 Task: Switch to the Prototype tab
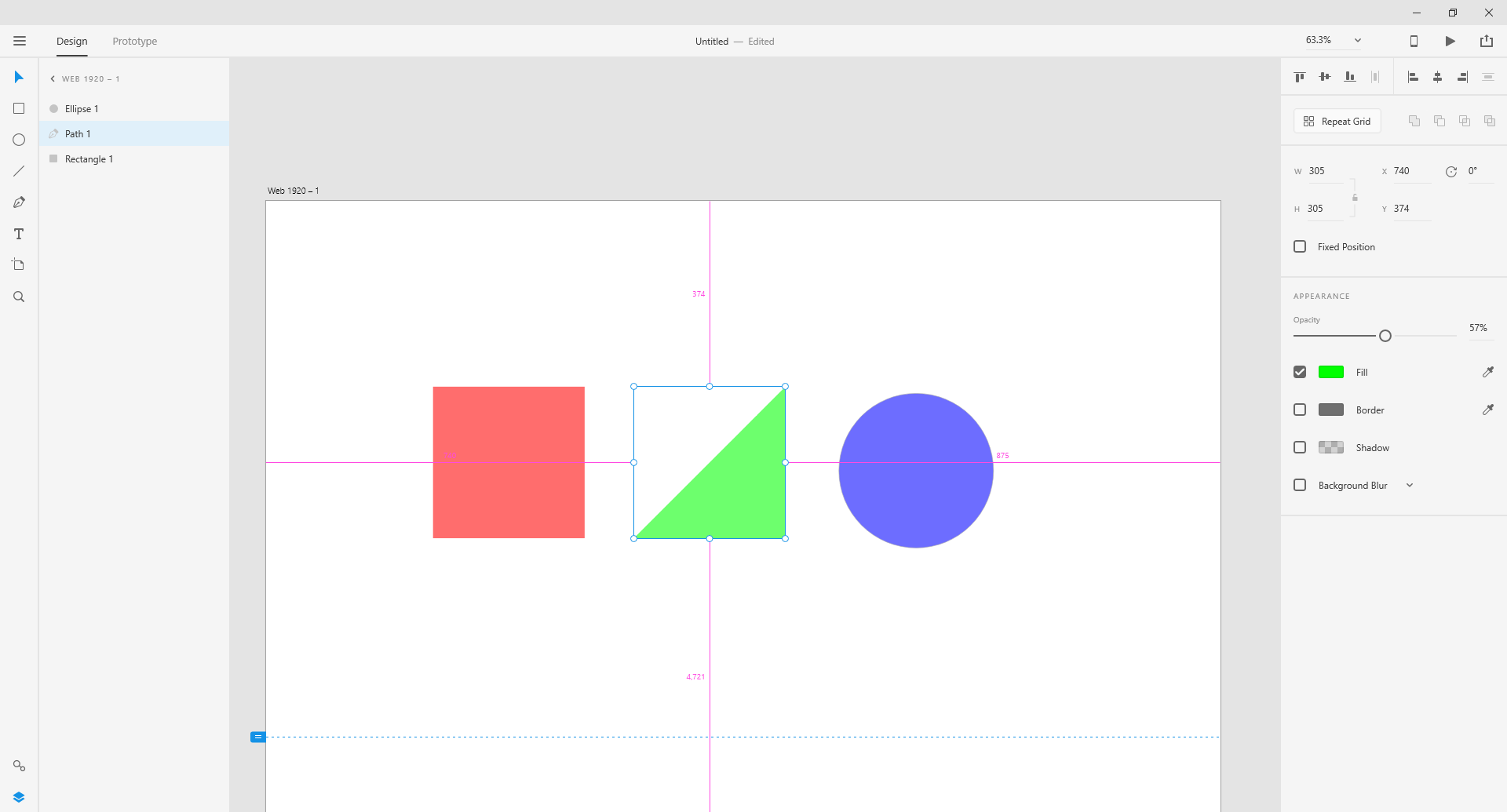pos(134,41)
